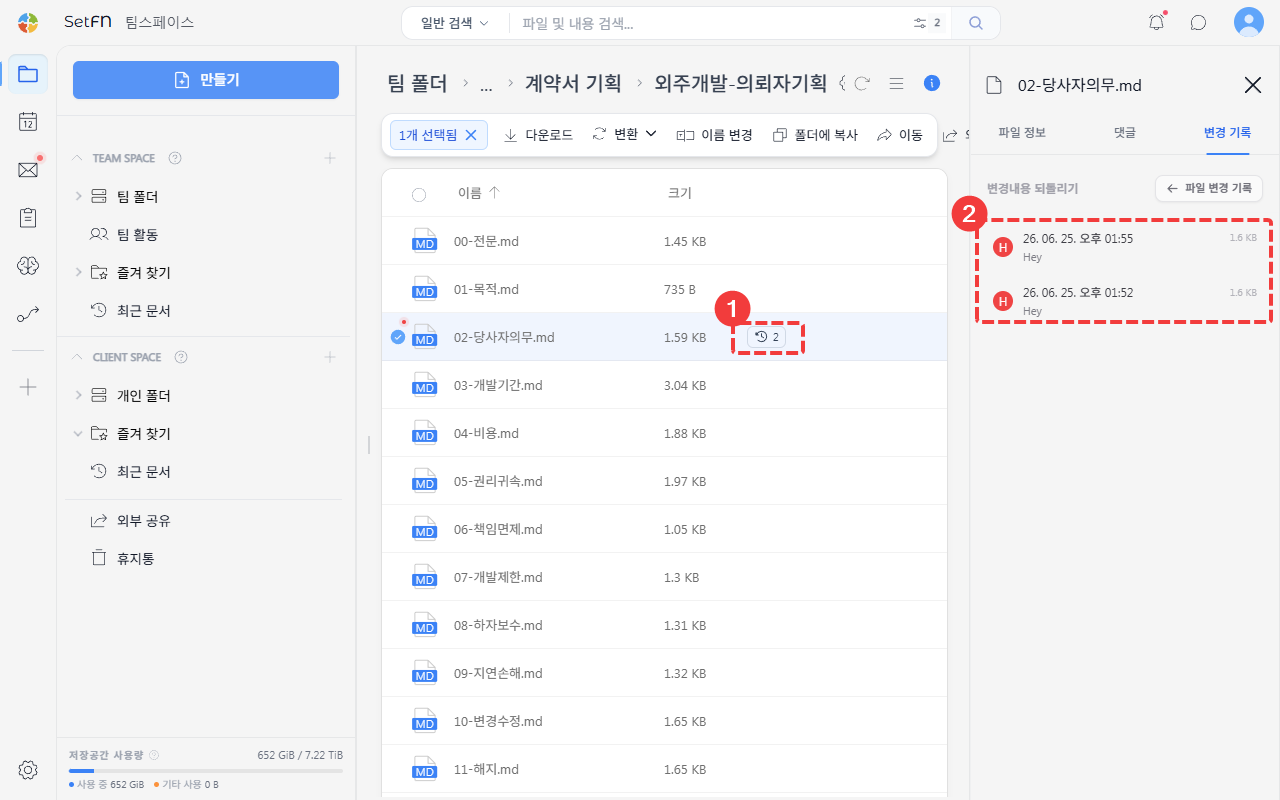Open version history badge on 02-당사자의무.md

[x=768, y=337]
